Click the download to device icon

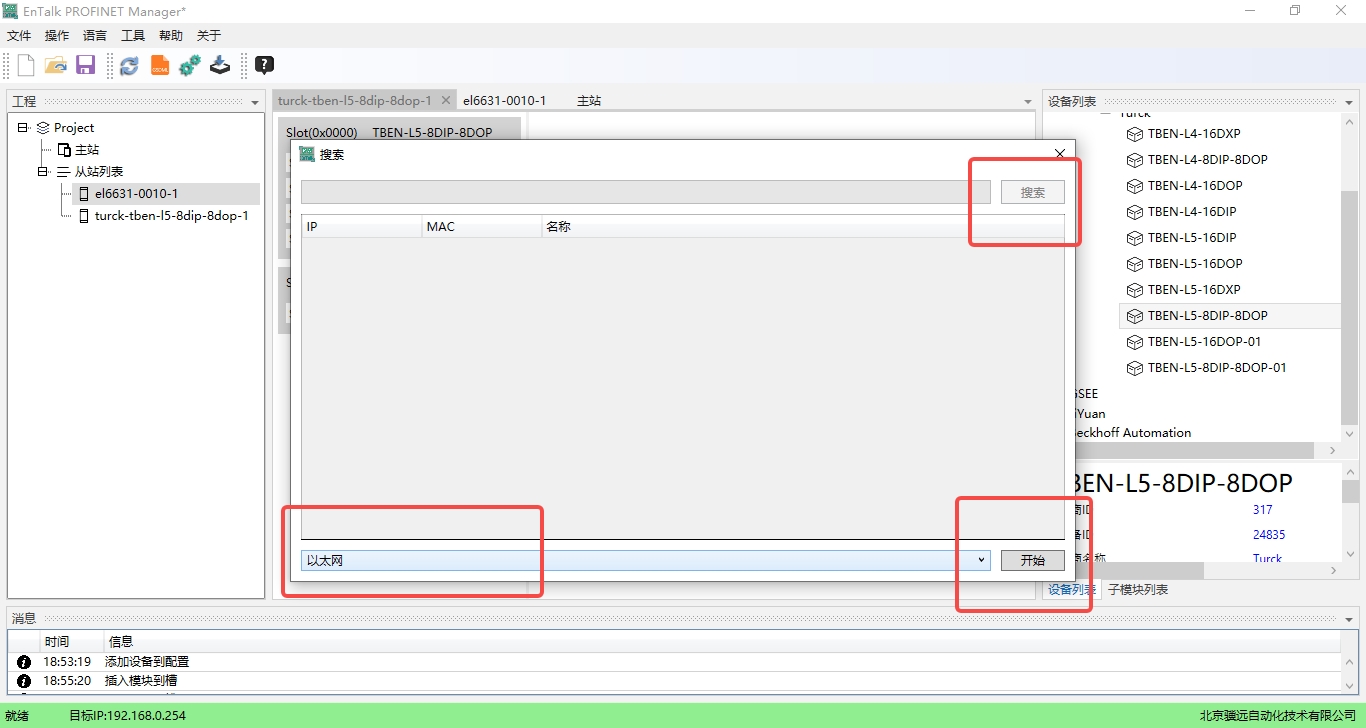[x=220, y=66]
